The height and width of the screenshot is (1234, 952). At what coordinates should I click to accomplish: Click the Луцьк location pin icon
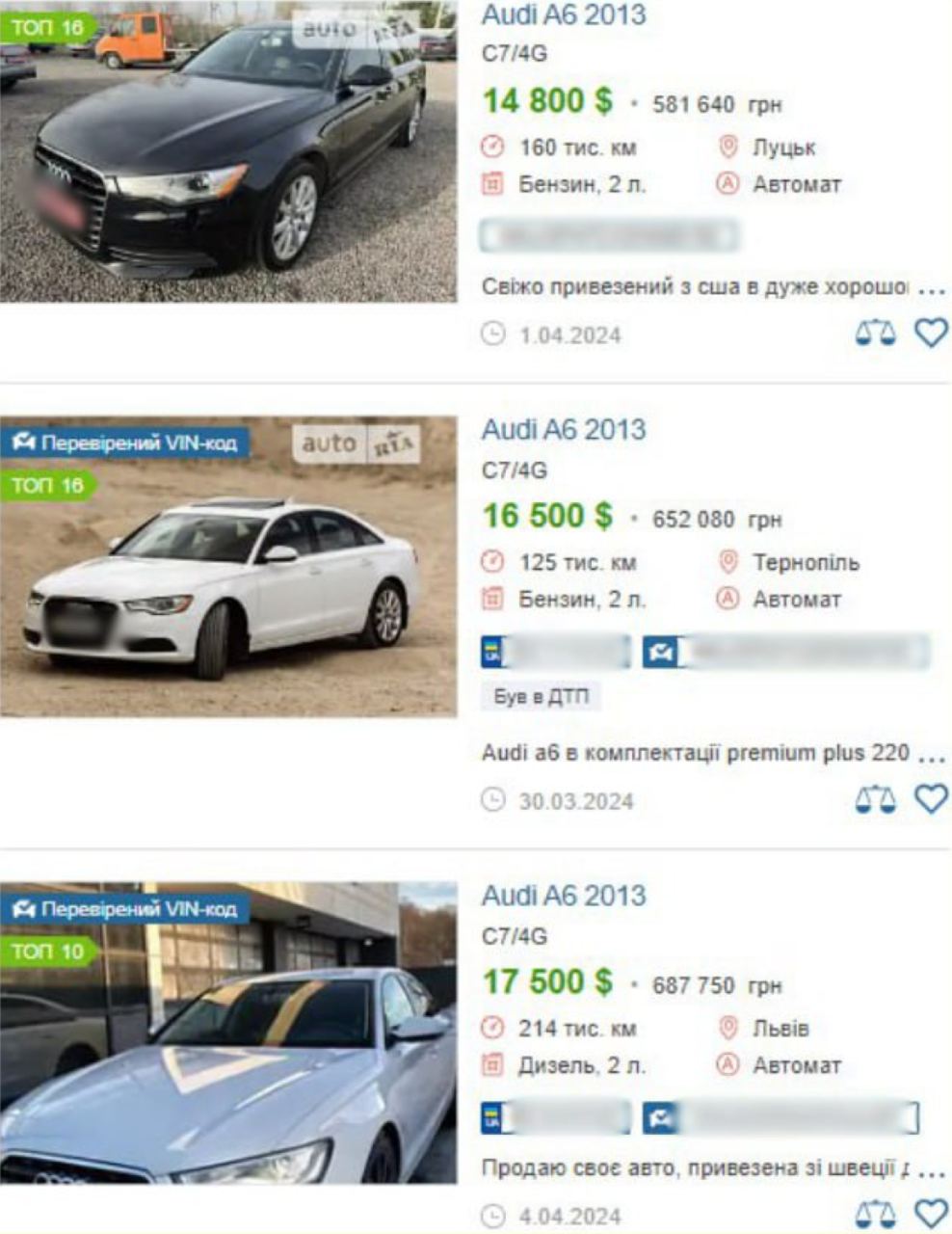click(728, 147)
